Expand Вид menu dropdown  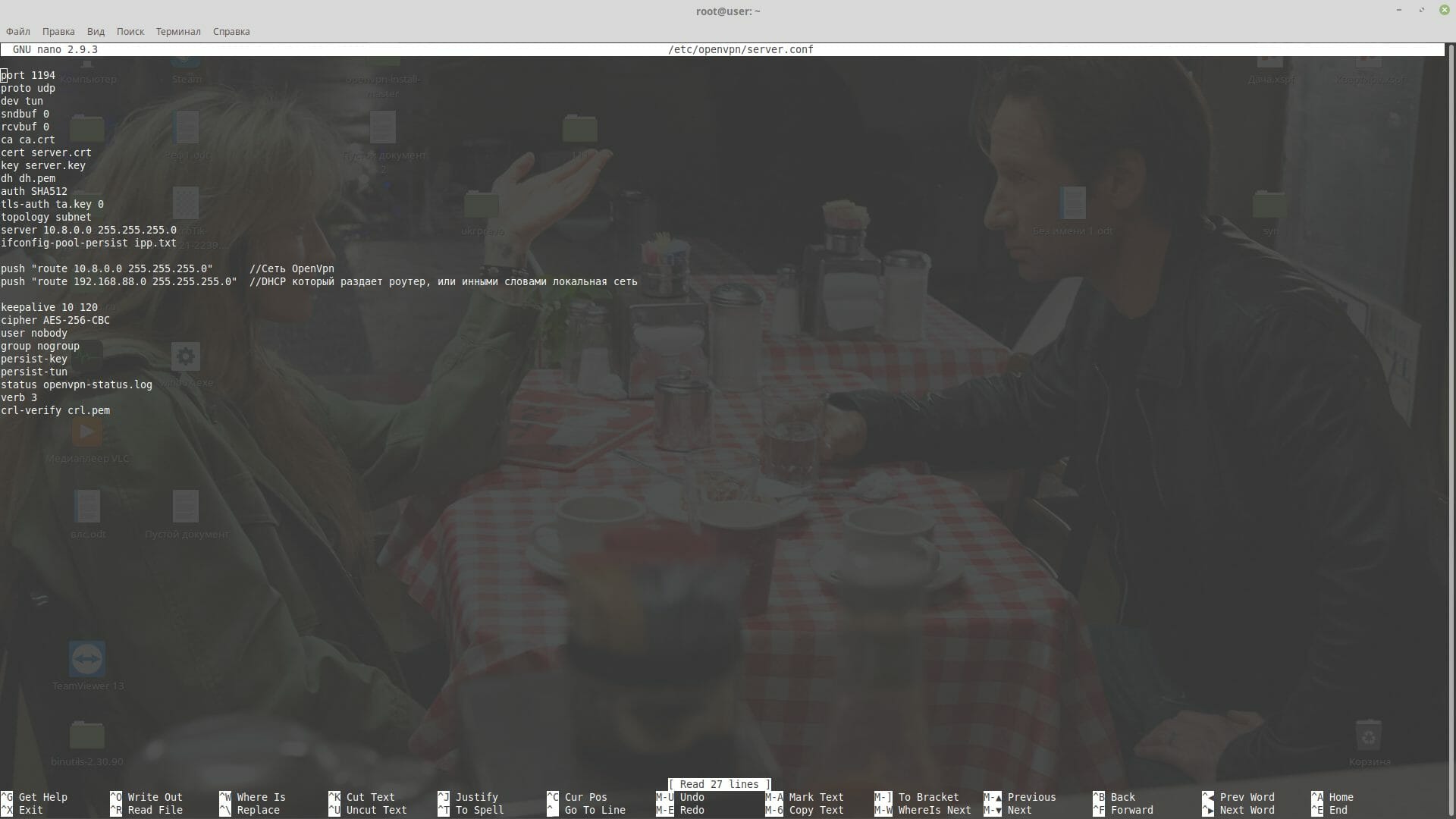96,31
